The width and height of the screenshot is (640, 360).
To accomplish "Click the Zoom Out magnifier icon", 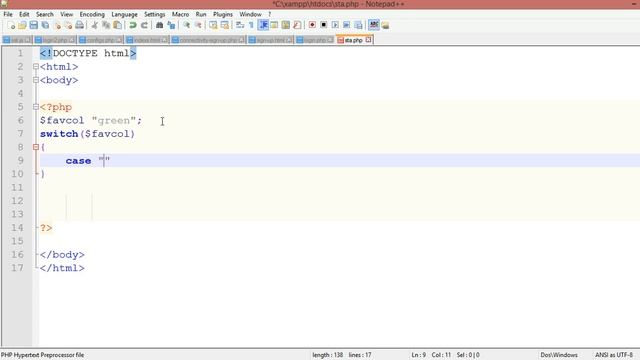I will [x=198, y=25].
